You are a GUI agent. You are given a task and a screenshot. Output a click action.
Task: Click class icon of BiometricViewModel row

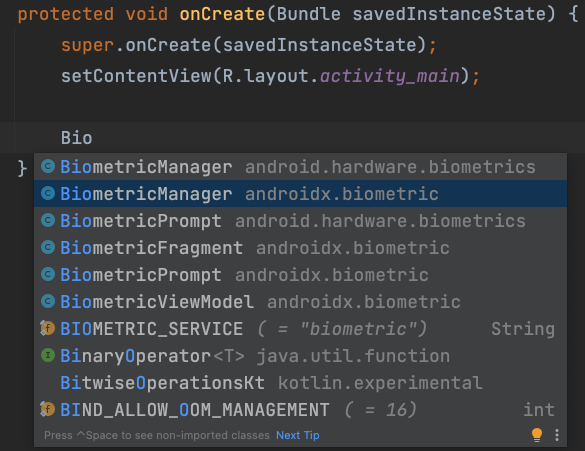pyautogui.click(x=48, y=301)
